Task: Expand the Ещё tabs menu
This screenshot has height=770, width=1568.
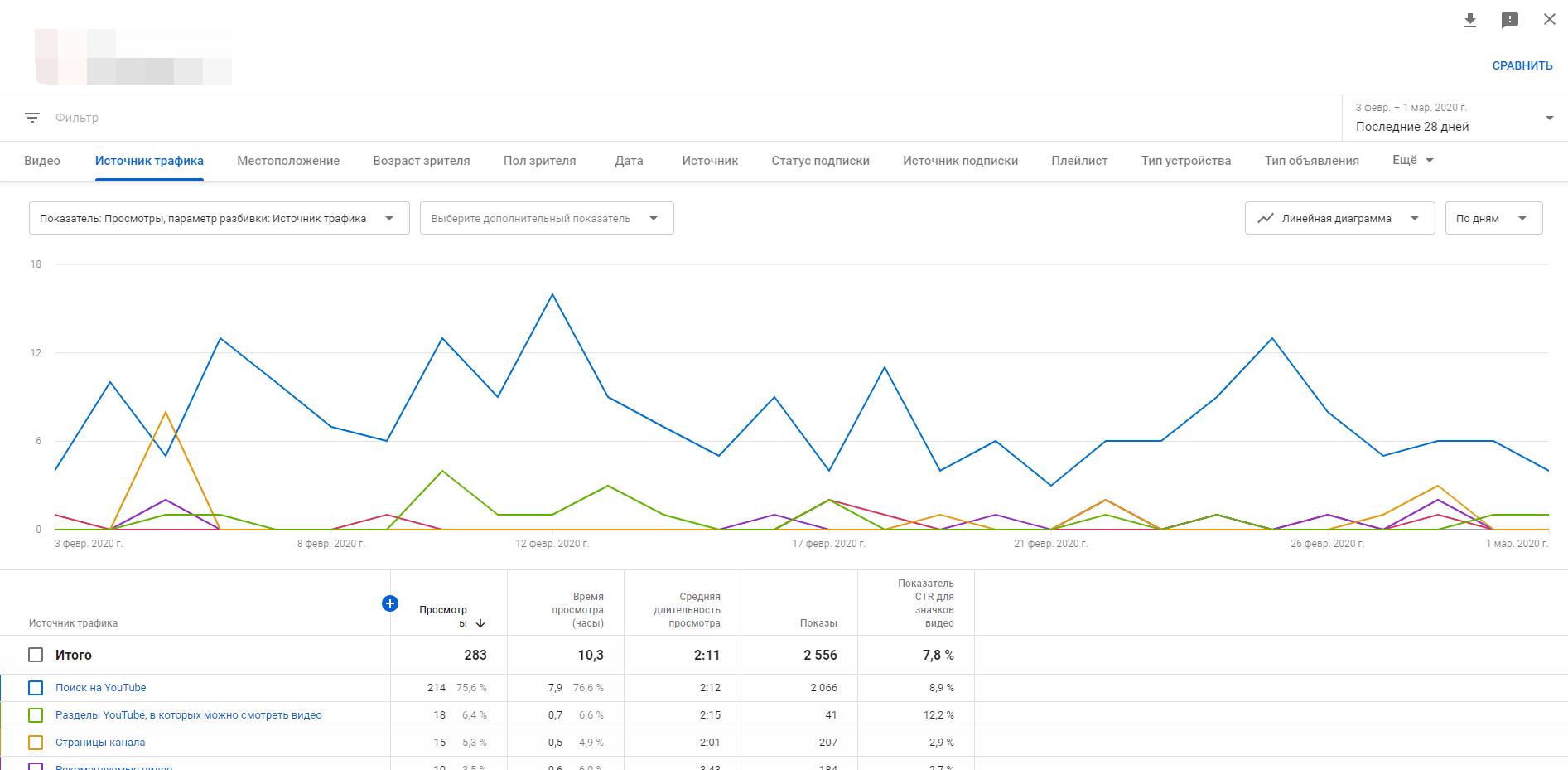Action: [1412, 160]
